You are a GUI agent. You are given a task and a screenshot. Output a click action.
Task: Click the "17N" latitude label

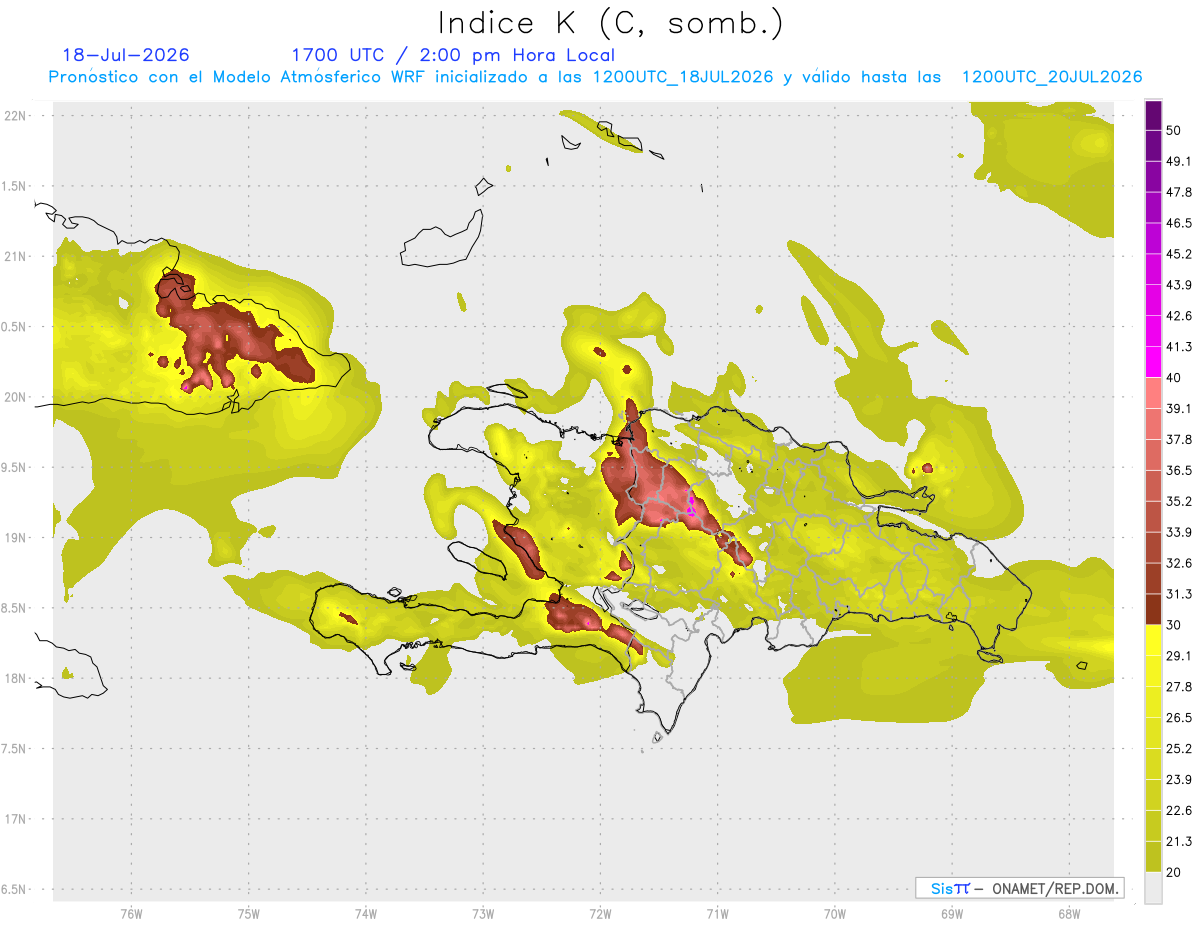coord(15,820)
